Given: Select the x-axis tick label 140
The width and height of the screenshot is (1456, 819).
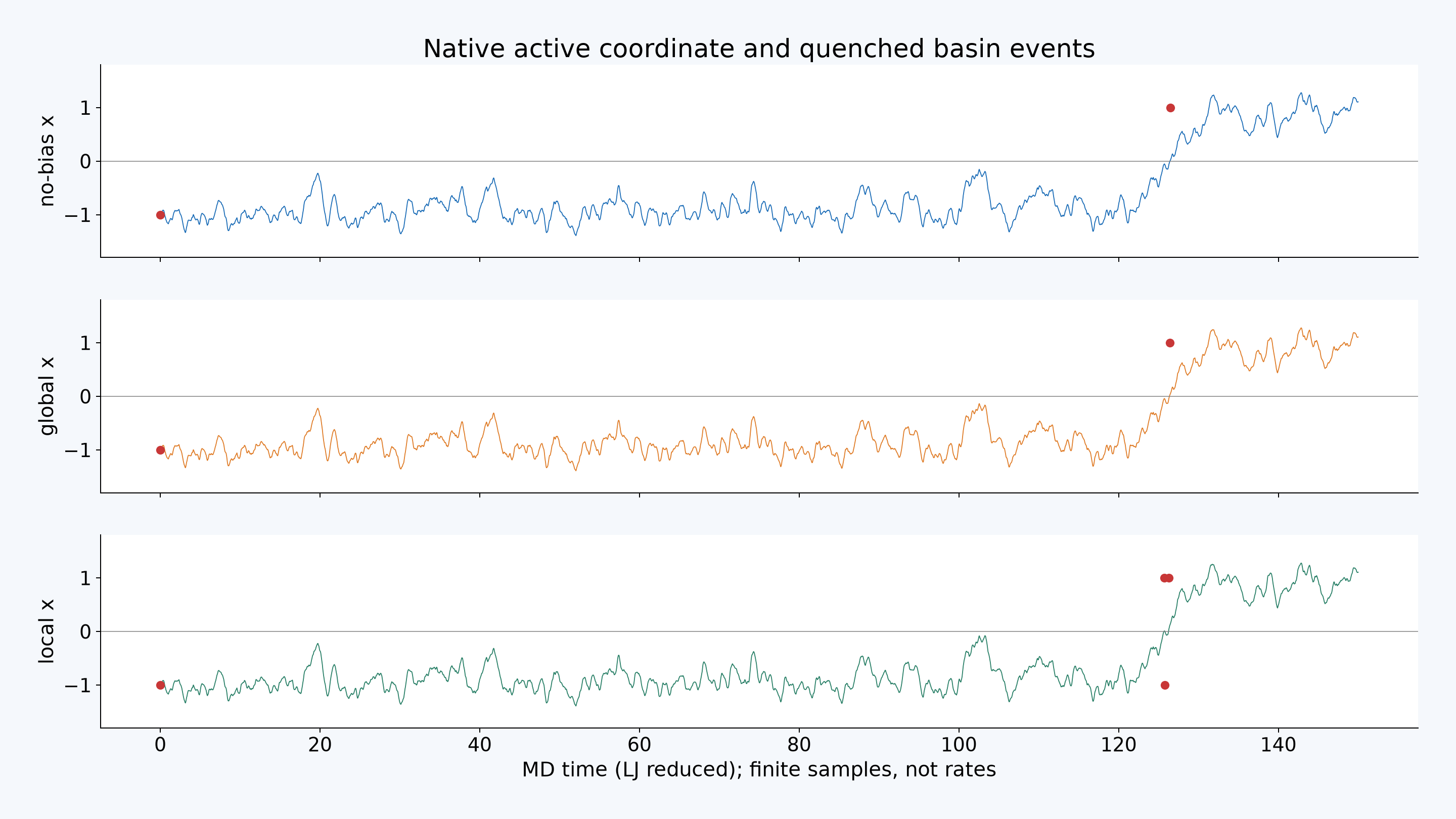Looking at the screenshot, I should pos(1279,744).
